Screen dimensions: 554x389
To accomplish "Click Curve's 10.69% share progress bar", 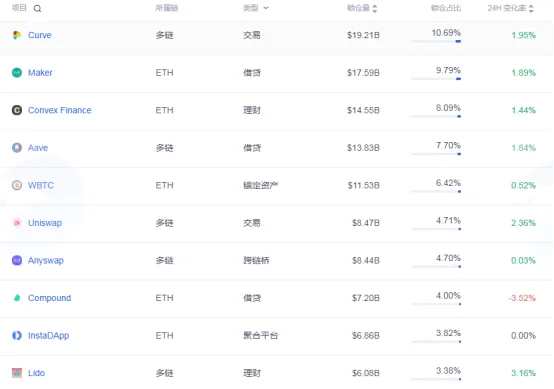I will pyautogui.click(x=436, y=41).
